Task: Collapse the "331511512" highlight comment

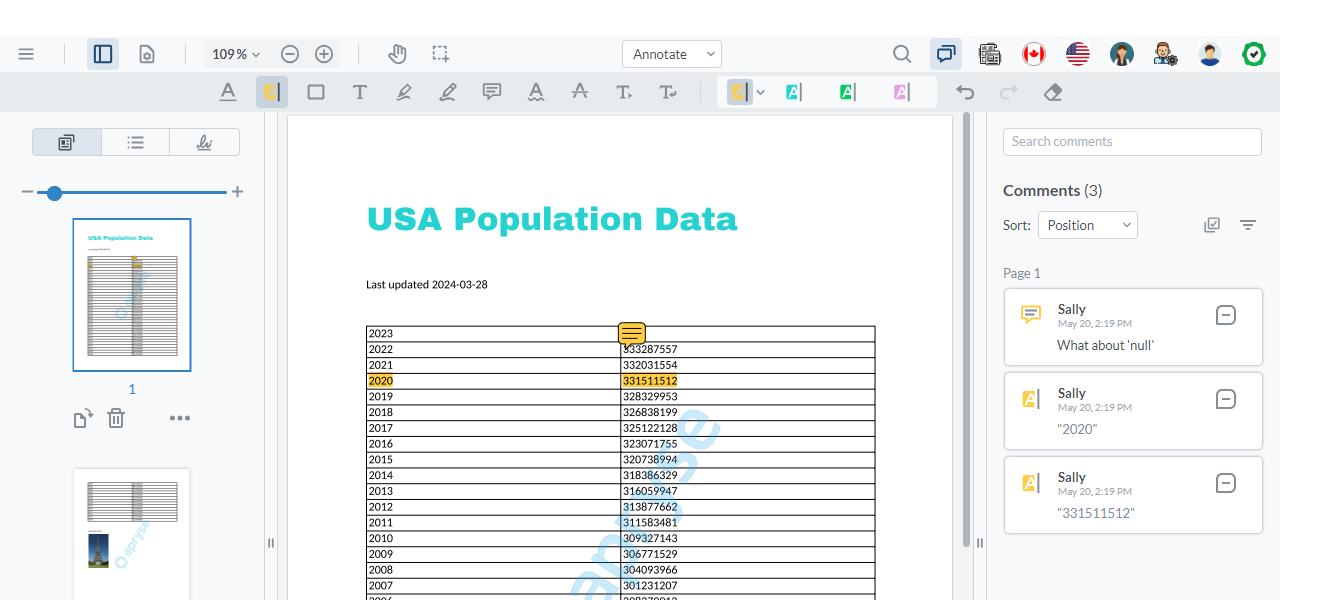Action: point(1226,483)
